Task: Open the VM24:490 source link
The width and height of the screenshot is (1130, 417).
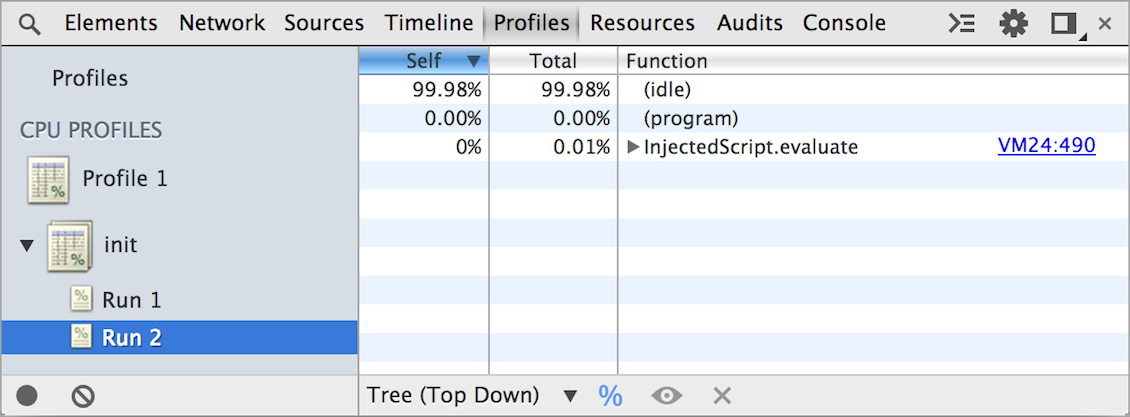Action: 1046,146
